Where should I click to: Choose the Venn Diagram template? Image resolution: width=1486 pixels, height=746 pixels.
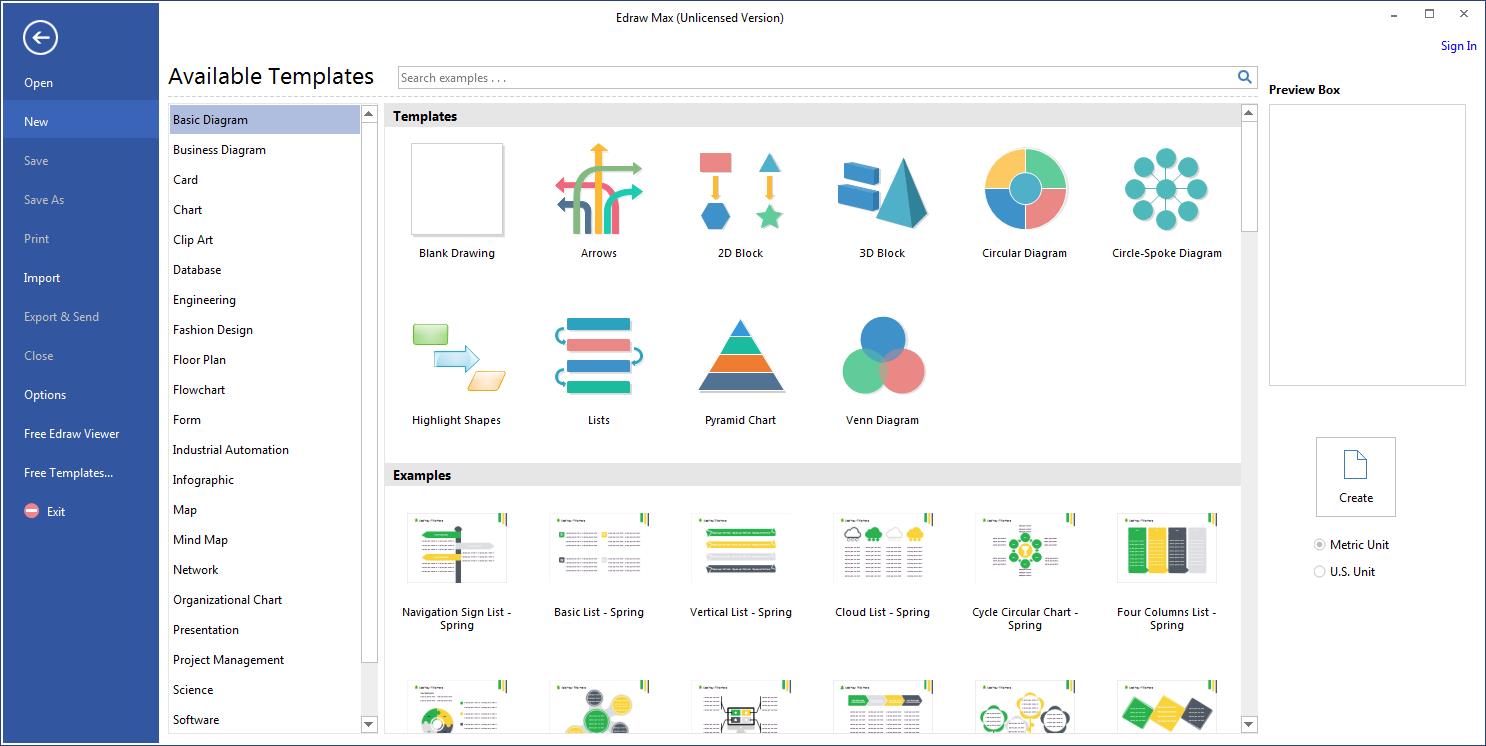click(x=882, y=356)
